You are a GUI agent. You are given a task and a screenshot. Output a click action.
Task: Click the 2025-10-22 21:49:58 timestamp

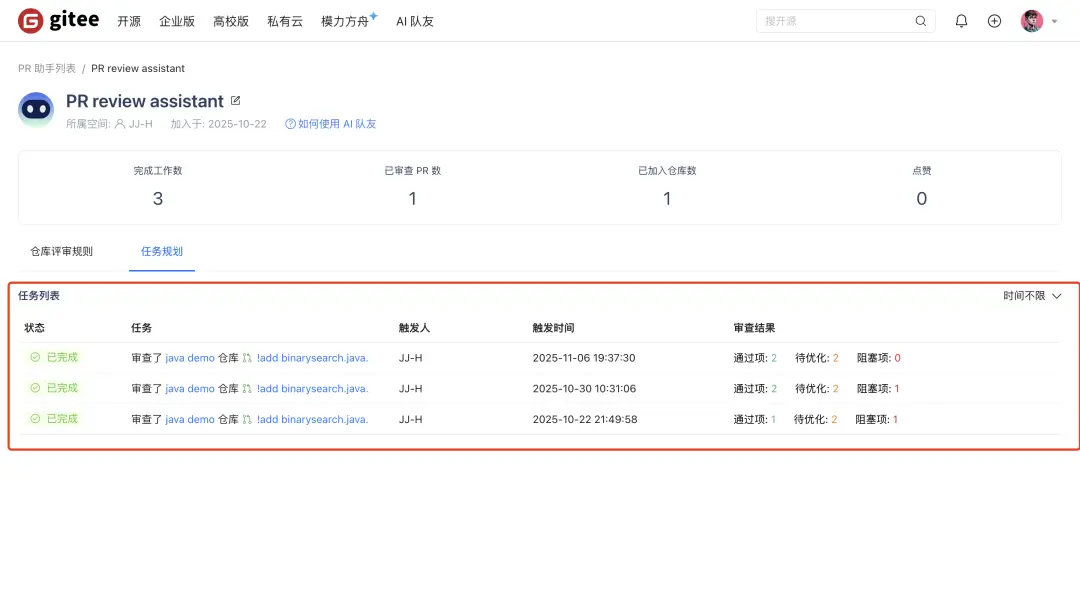pyautogui.click(x=585, y=419)
